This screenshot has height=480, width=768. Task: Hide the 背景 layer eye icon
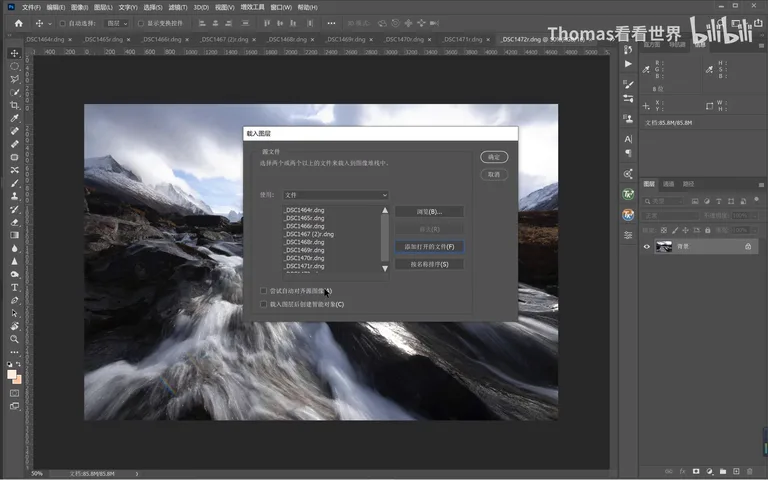pyautogui.click(x=647, y=246)
